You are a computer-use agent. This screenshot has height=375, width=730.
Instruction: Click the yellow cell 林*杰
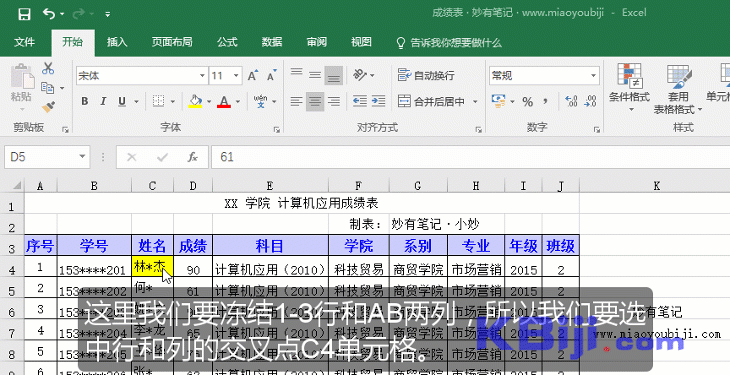point(152,266)
